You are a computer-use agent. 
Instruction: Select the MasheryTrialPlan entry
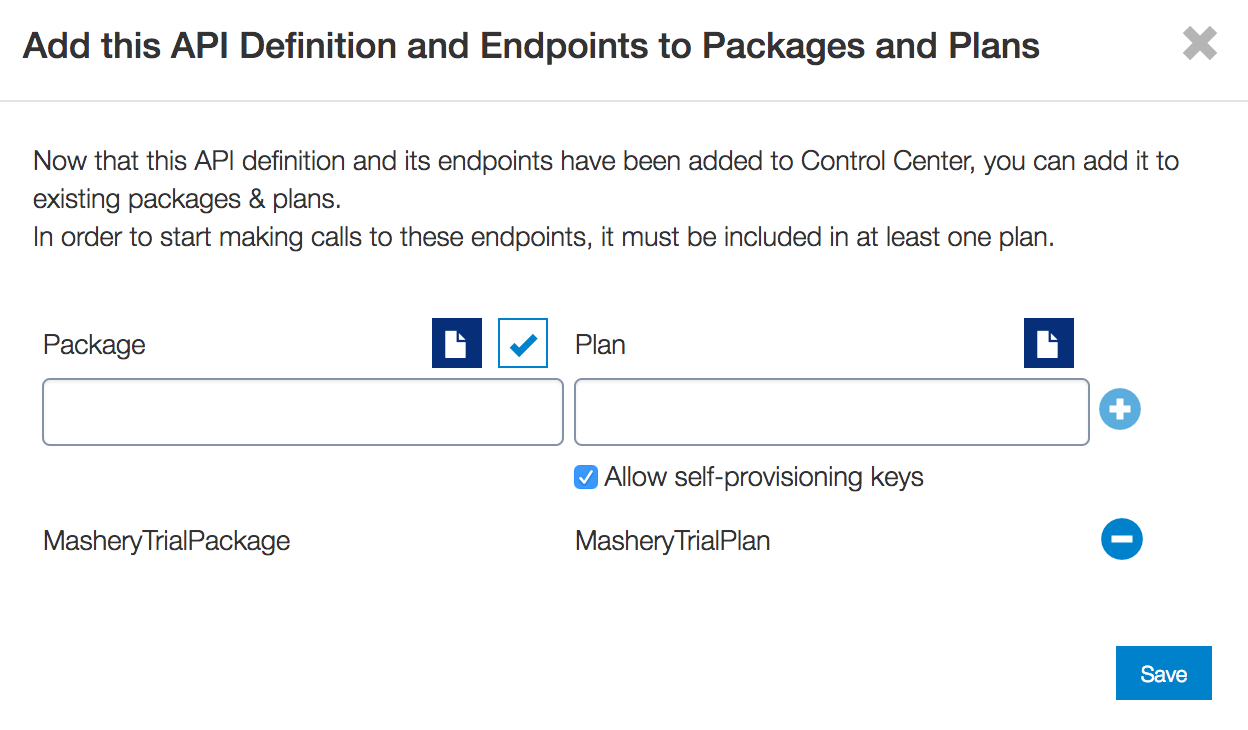(x=673, y=541)
